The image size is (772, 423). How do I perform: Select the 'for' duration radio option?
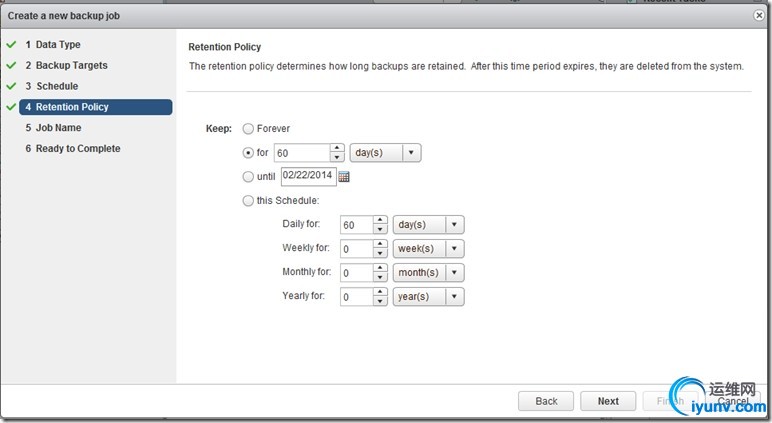248,153
